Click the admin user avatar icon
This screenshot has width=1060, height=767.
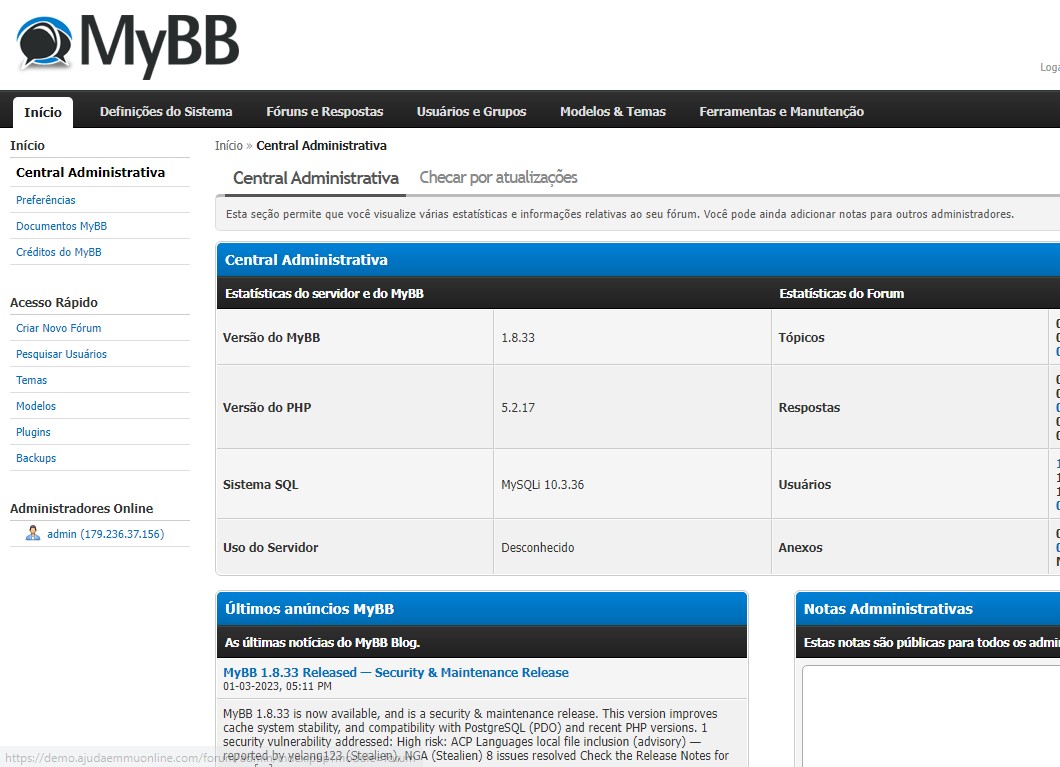click(32, 533)
